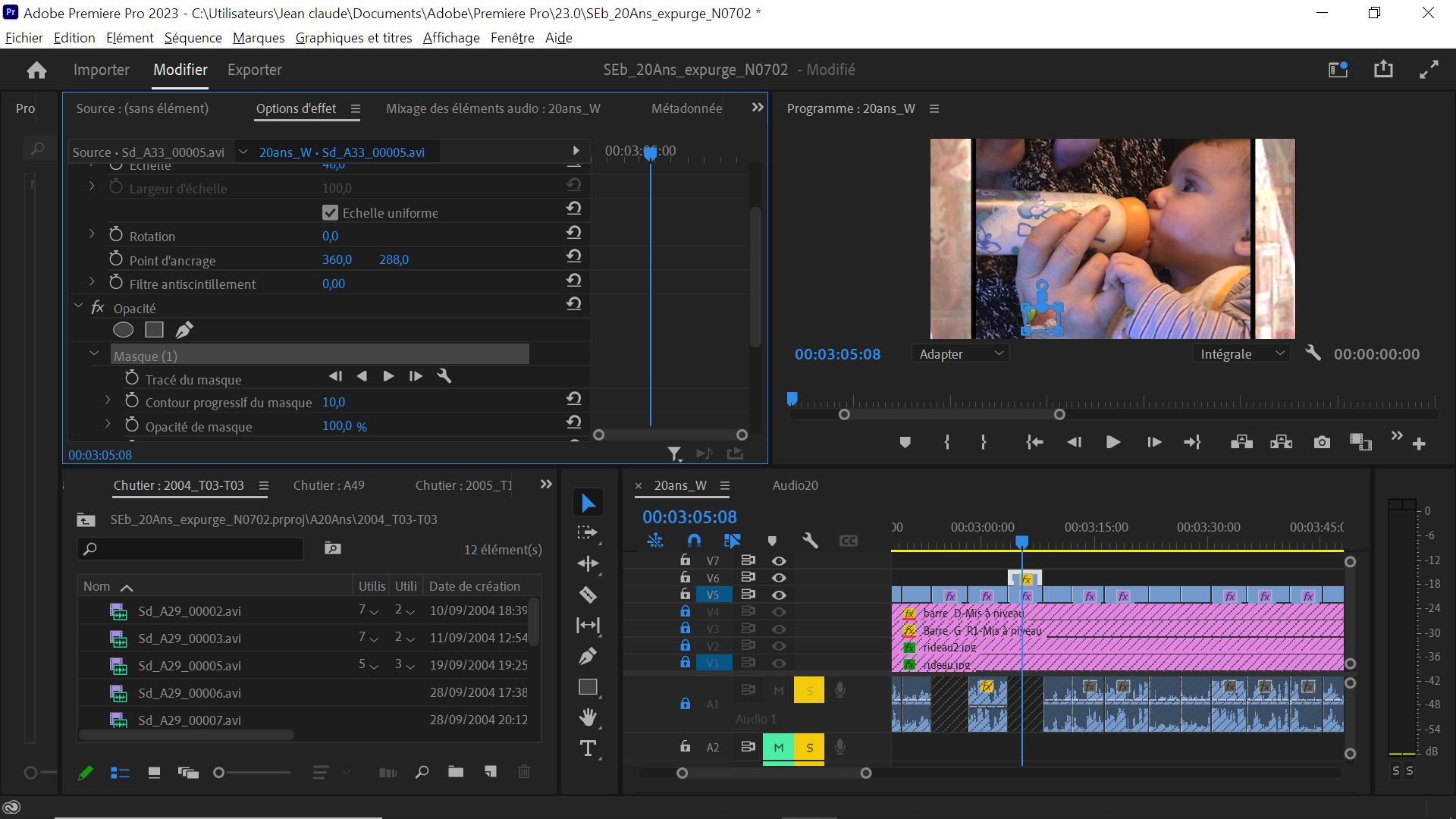Expand the Rotation property

[92, 234]
